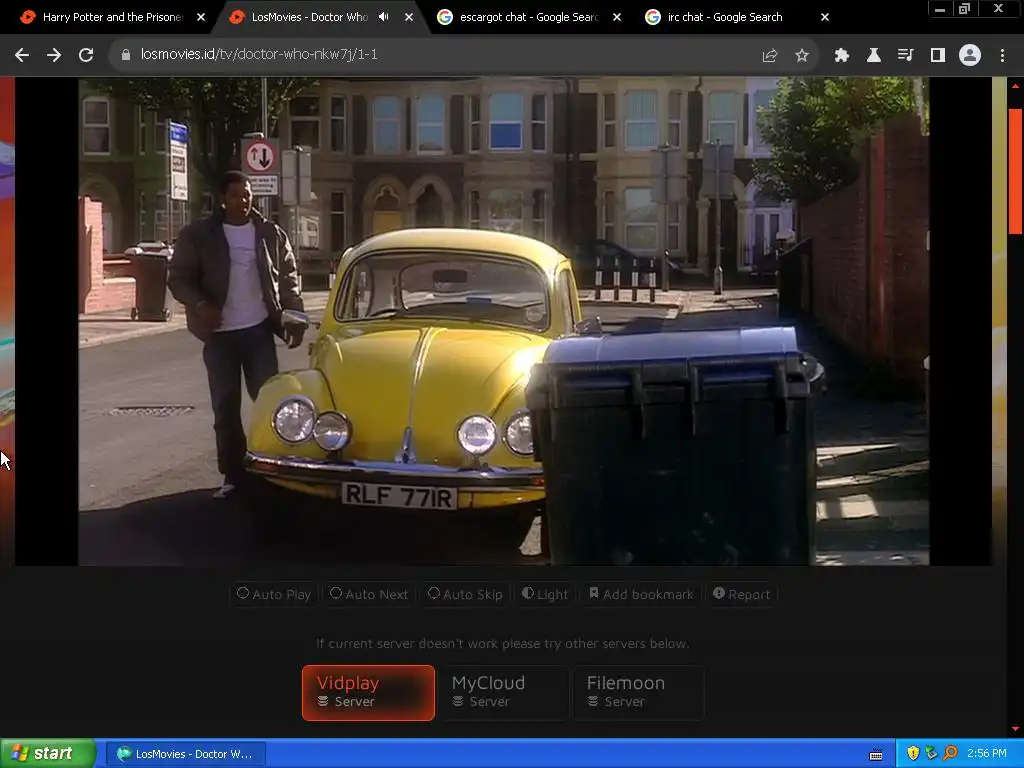1024x768 pixels.
Task: Toggle the Auto Next option
Action: (x=369, y=594)
